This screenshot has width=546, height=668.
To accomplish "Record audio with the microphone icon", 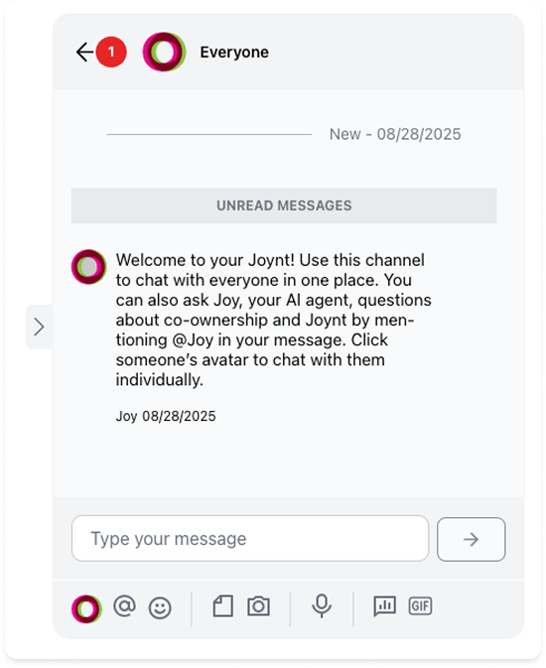I will [x=322, y=606].
